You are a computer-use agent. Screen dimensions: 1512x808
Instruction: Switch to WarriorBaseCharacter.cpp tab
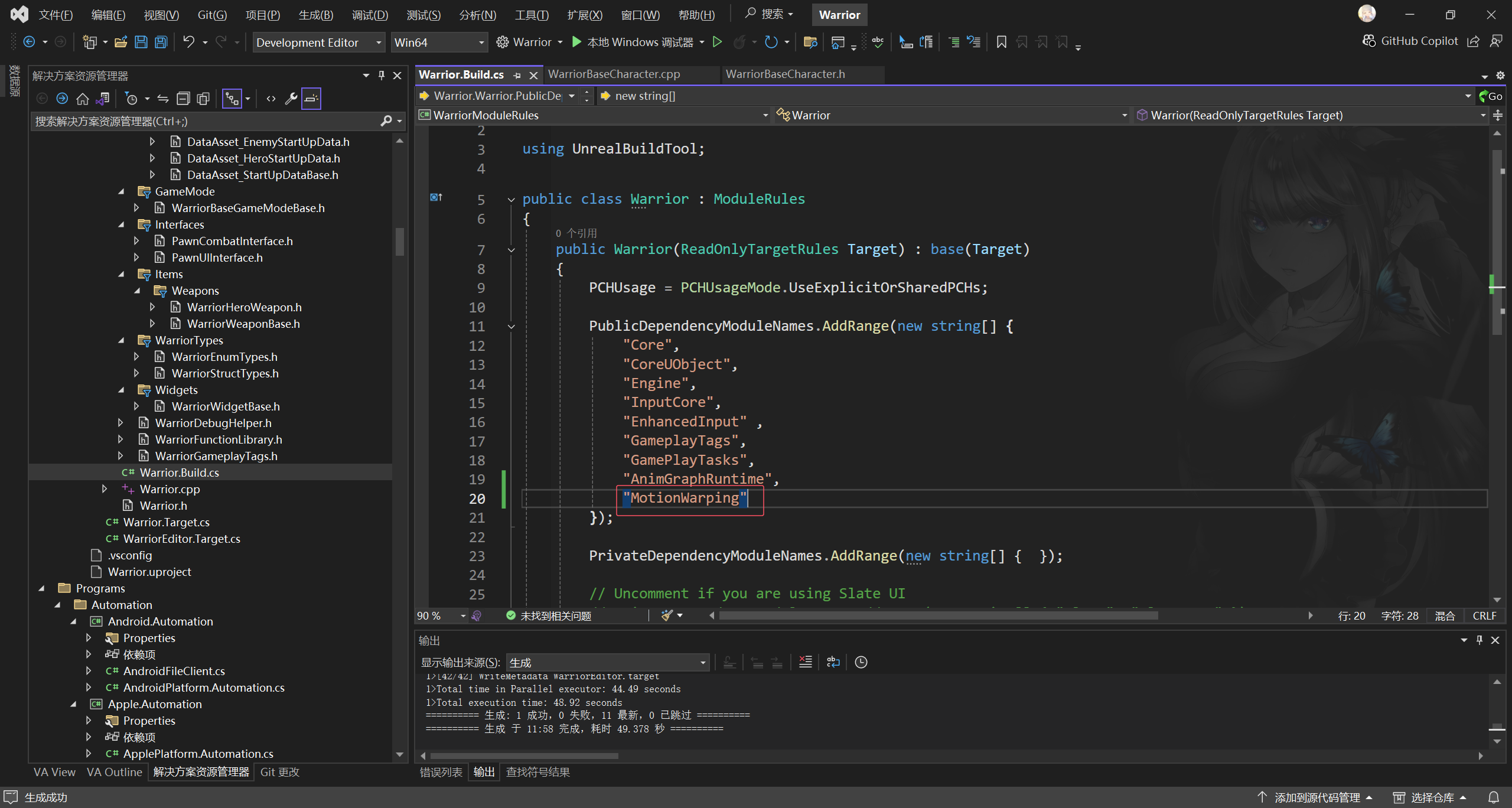point(614,74)
